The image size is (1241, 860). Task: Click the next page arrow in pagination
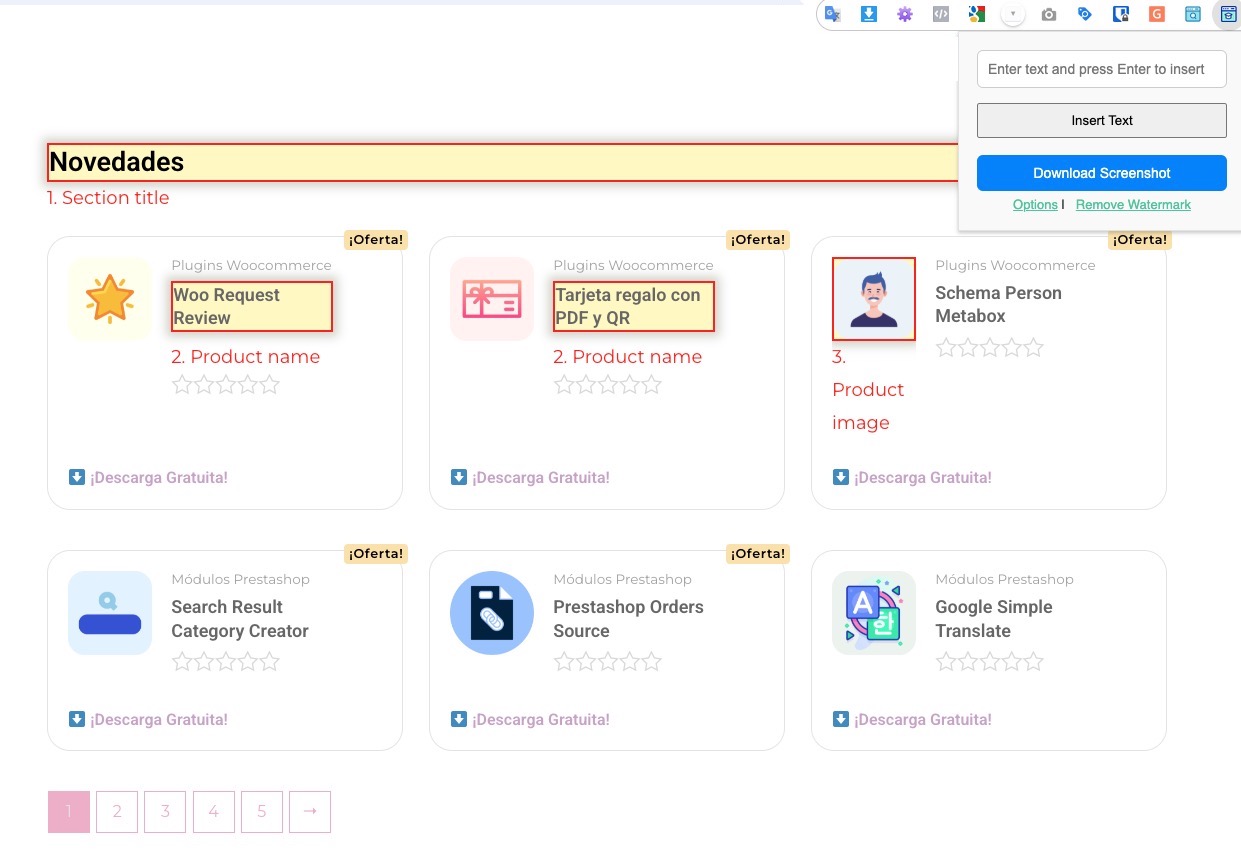click(310, 812)
